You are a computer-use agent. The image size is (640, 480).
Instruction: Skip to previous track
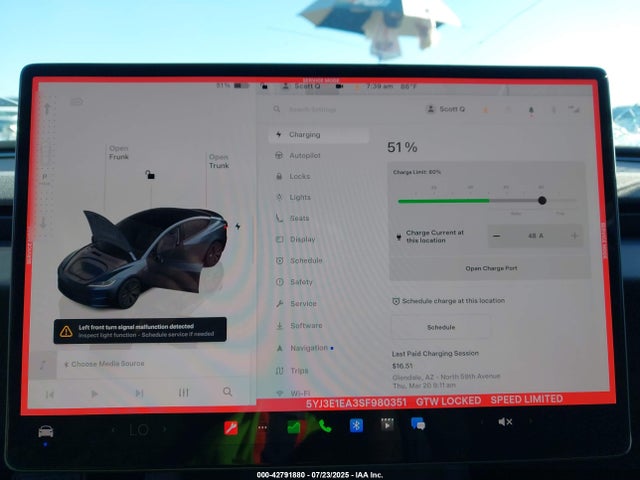50,394
